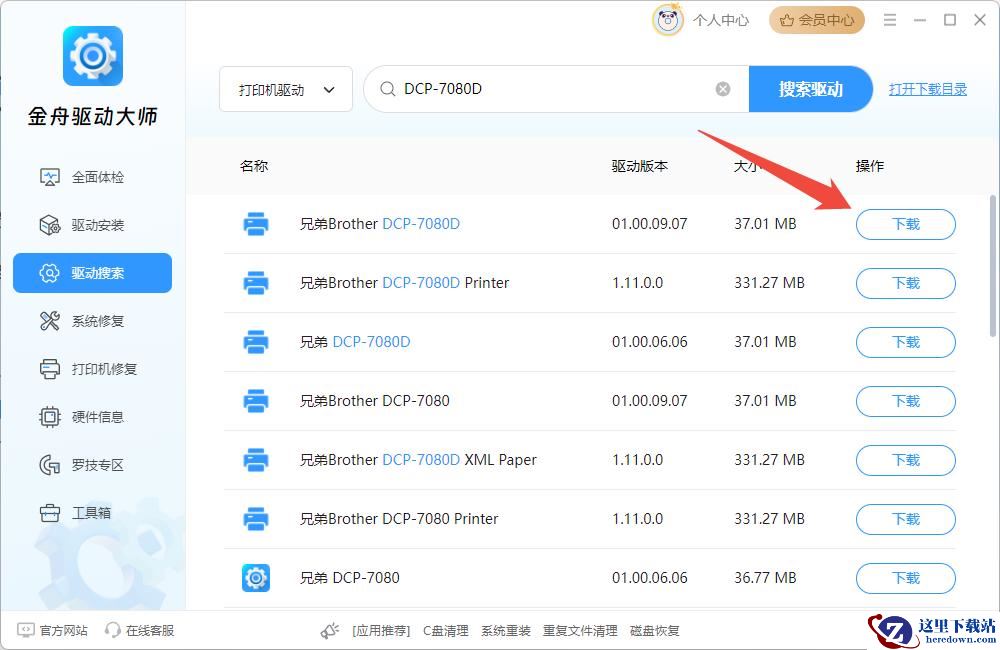Download 兄弟 DCP-7080 36.77 MB driver

click(906, 578)
